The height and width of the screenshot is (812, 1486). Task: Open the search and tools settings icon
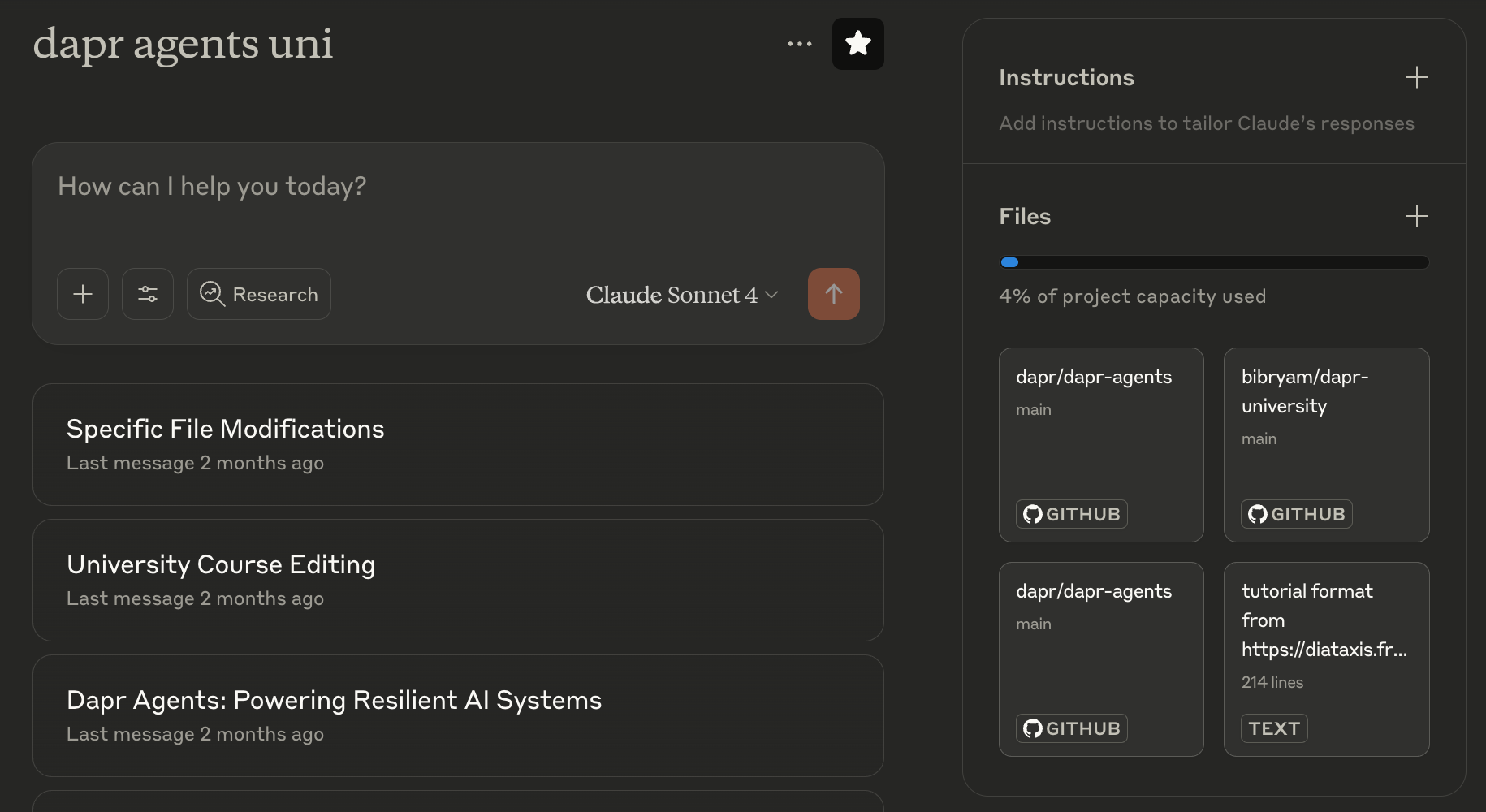click(x=148, y=294)
